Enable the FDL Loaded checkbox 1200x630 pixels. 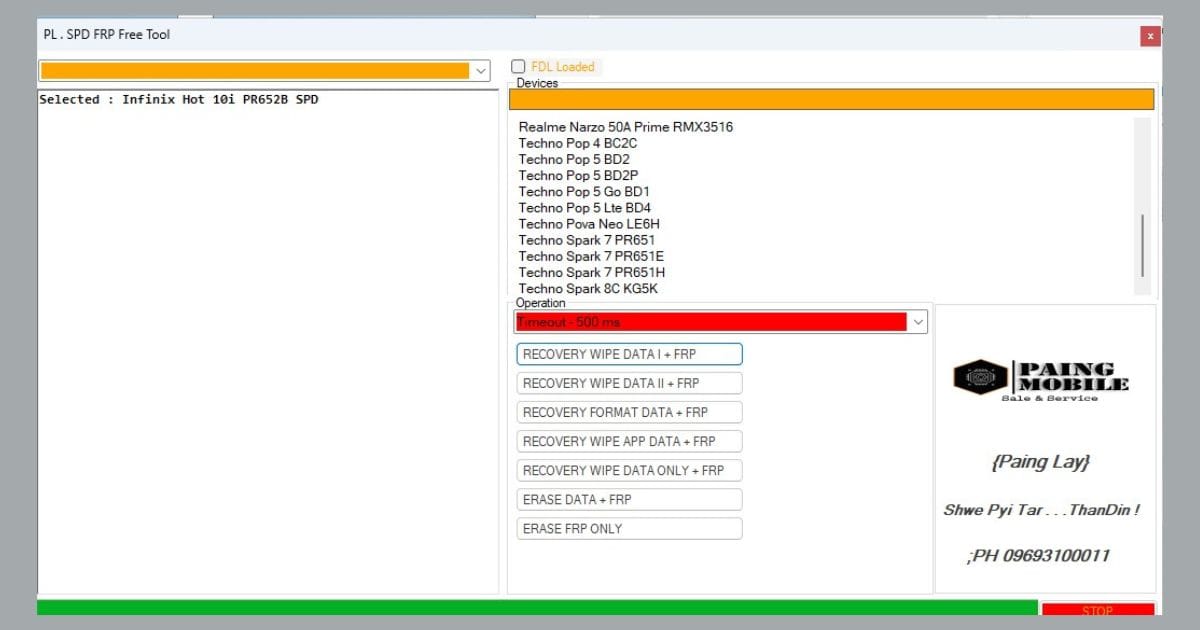[518, 67]
